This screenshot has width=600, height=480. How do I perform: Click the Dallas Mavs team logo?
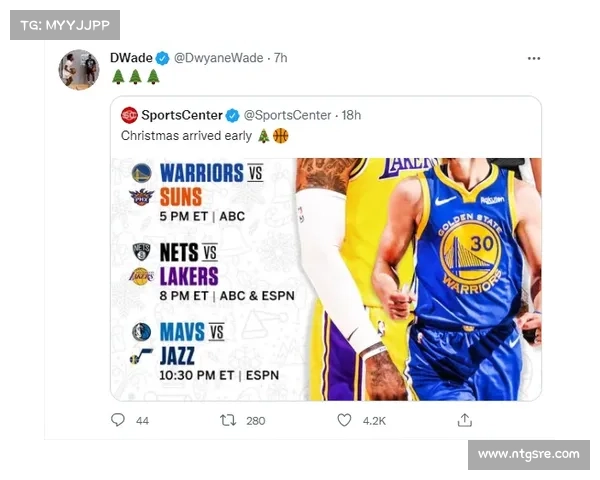pyautogui.click(x=141, y=332)
